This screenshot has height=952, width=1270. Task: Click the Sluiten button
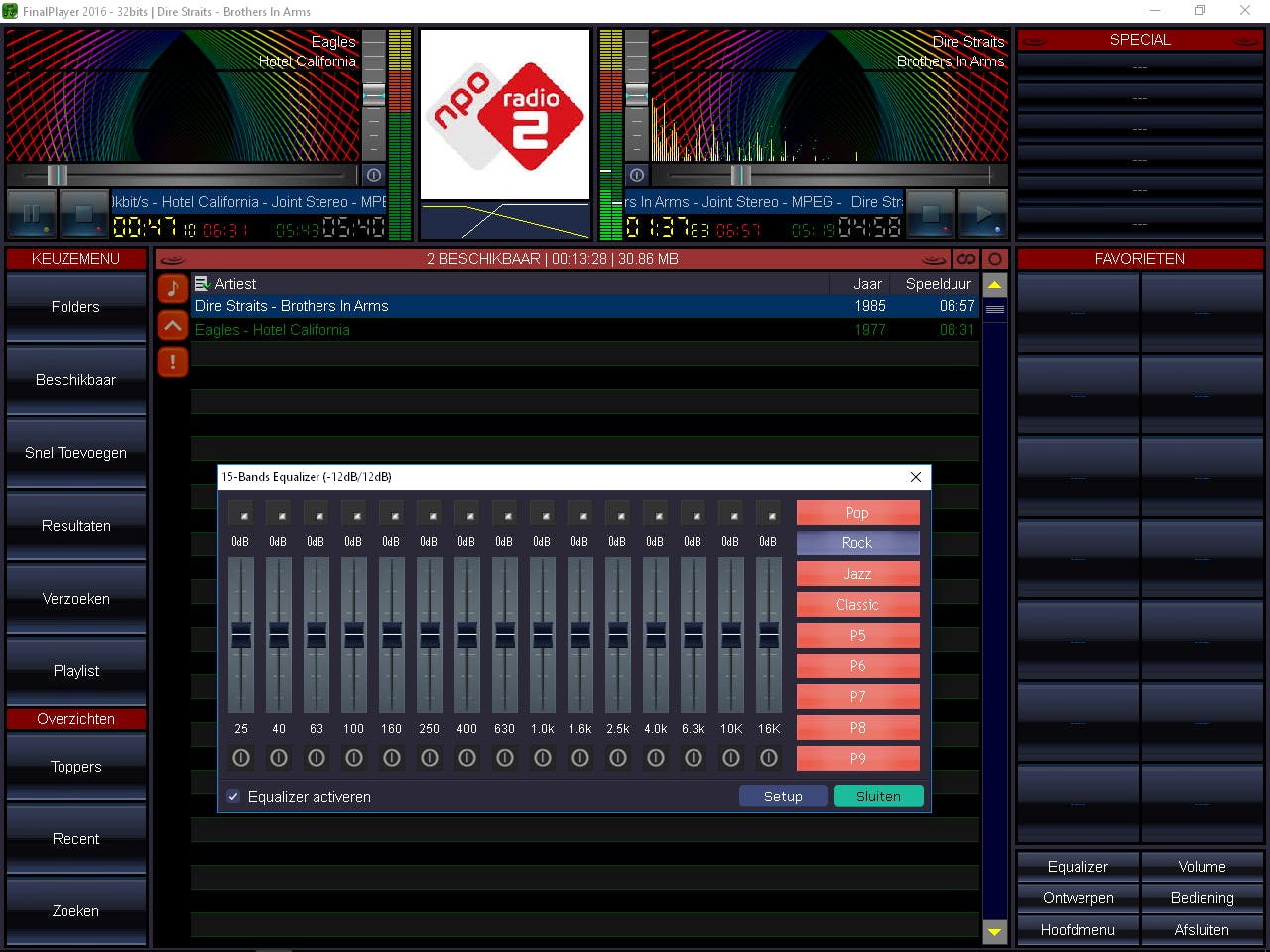tap(879, 797)
